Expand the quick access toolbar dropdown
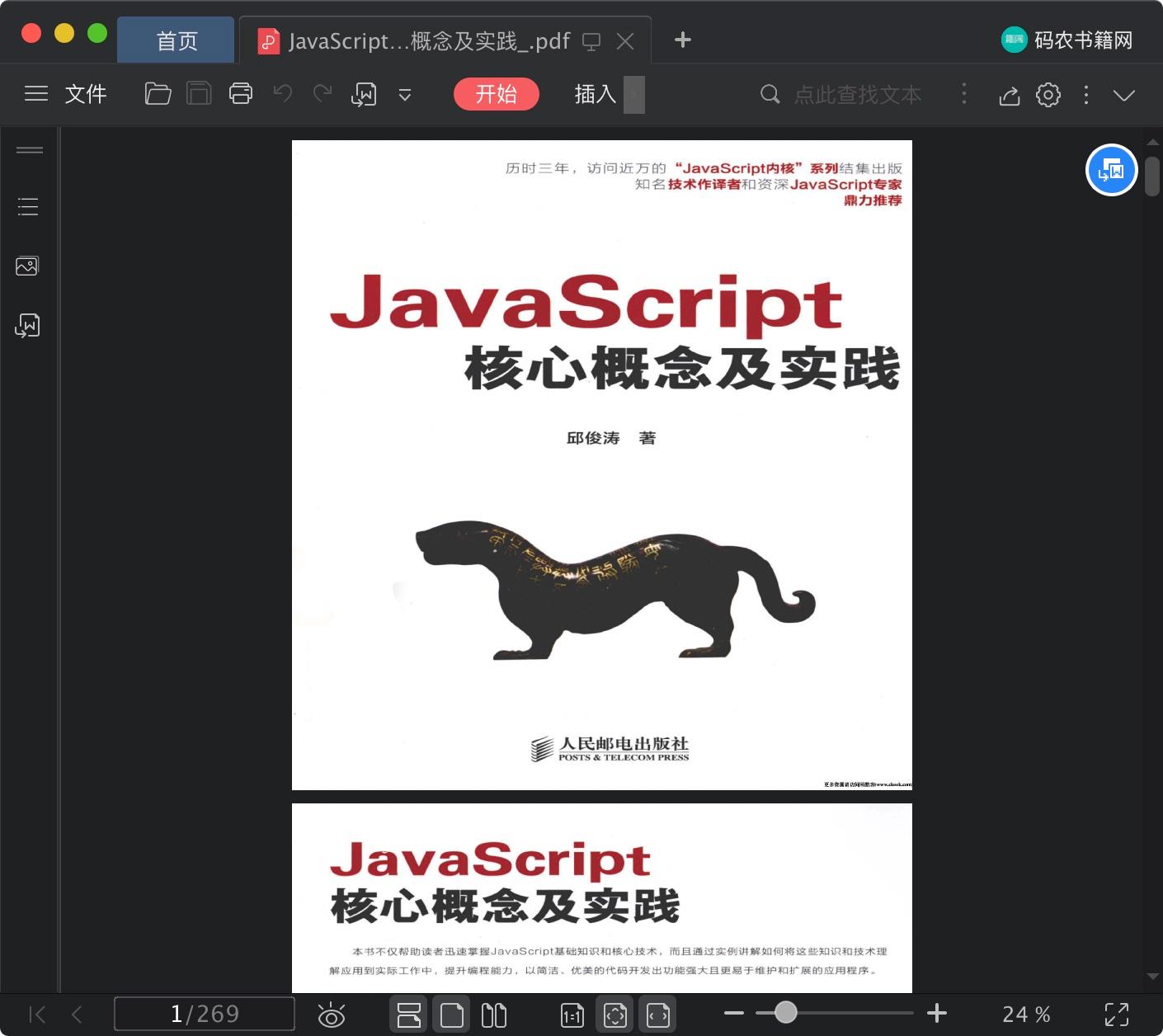This screenshot has width=1163, height=1036. click(405, 96)
